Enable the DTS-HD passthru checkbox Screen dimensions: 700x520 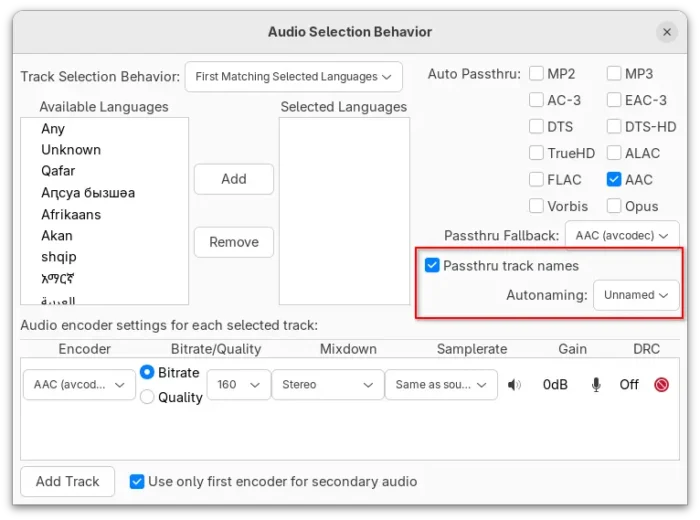615,127
